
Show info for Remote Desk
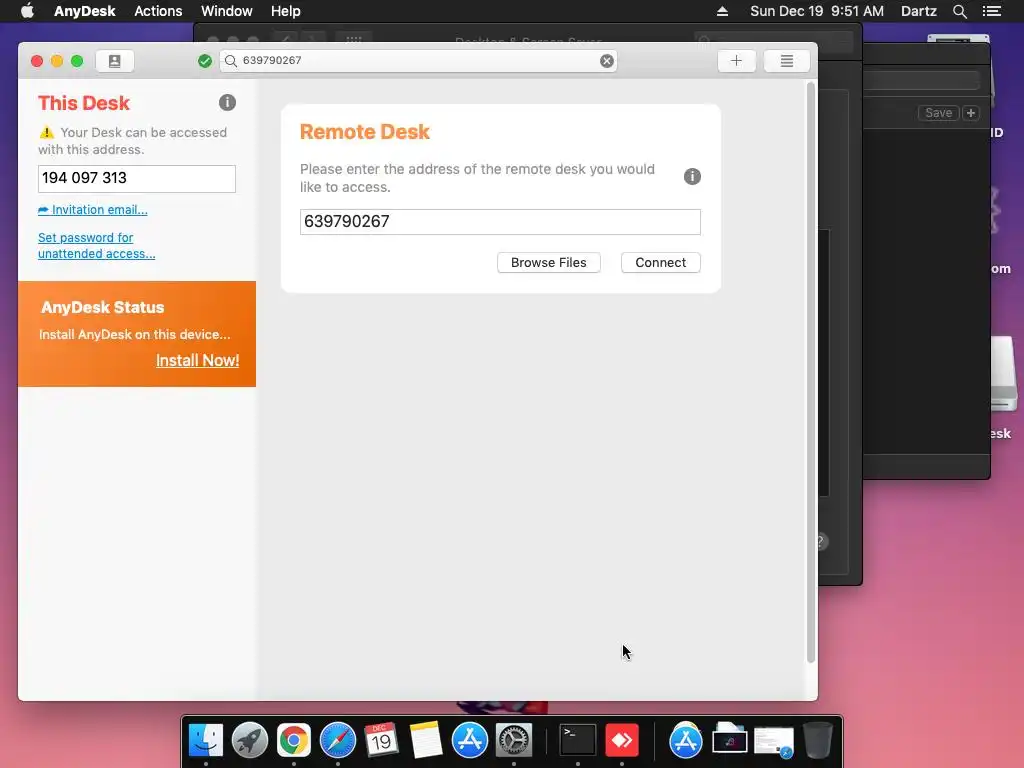click(x=692, y=176)
